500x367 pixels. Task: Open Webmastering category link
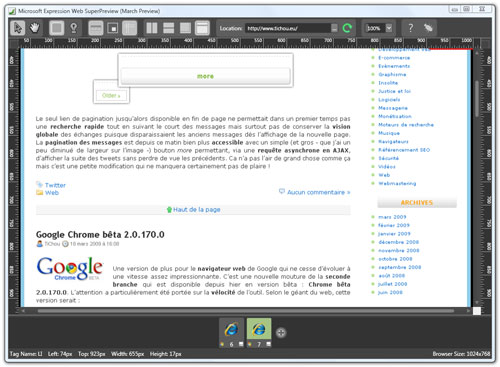pyautogui.click(x=397, y=183)
